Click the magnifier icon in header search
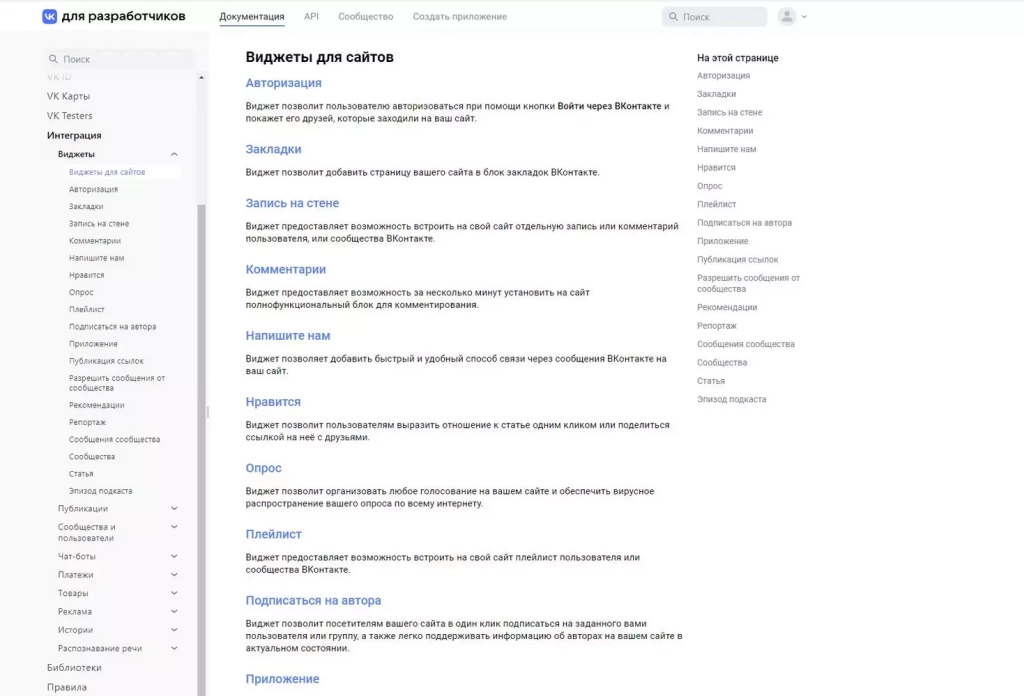Image resolution: width=1024 pixels, height=696 pixels. pyautogui.click(x=673, y=16)
